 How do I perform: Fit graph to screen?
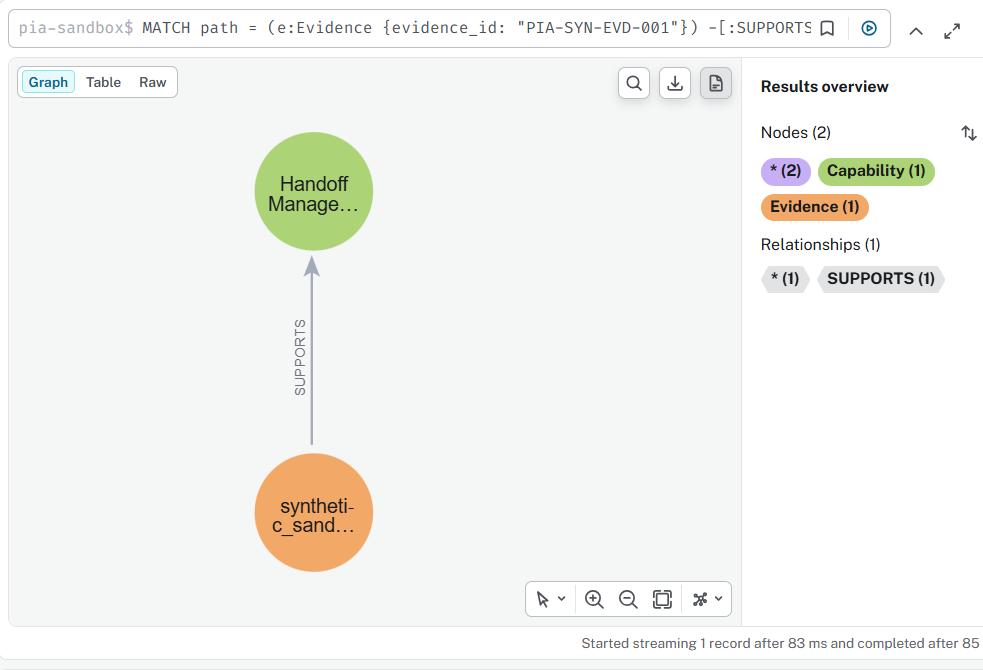click(662, 600)
